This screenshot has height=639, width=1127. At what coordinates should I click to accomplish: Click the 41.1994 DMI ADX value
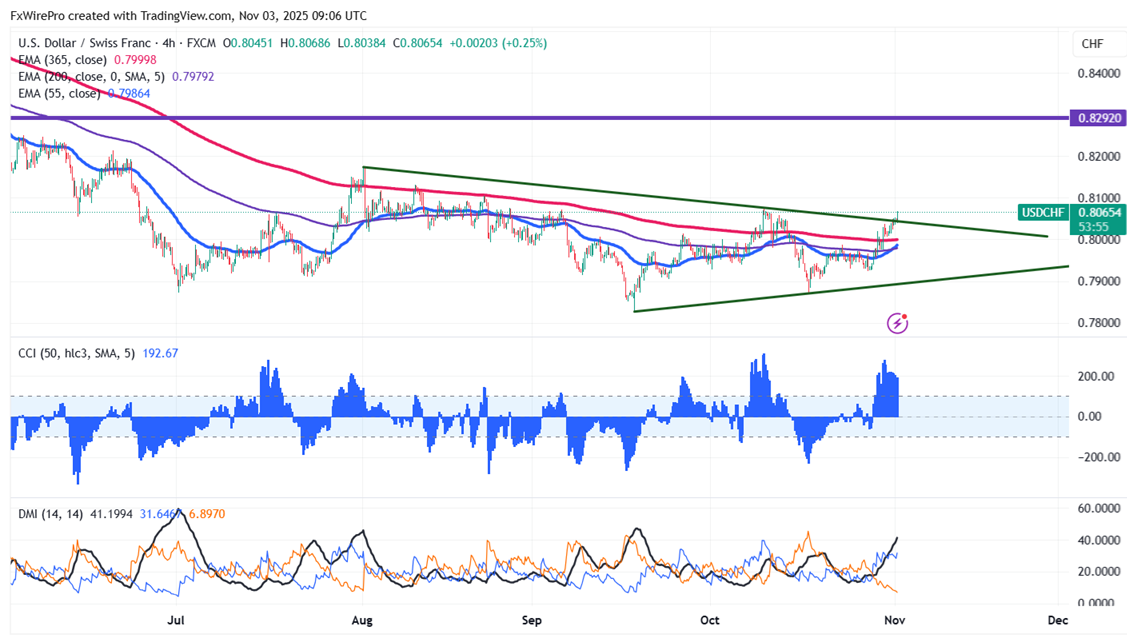(111, 514)
